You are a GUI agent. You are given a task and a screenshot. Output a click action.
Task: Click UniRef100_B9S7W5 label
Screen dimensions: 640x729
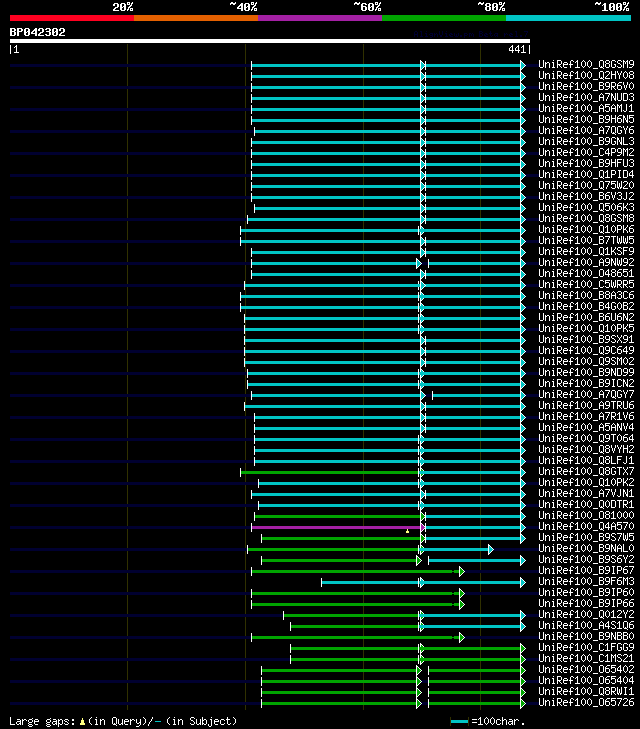(586, 537)
